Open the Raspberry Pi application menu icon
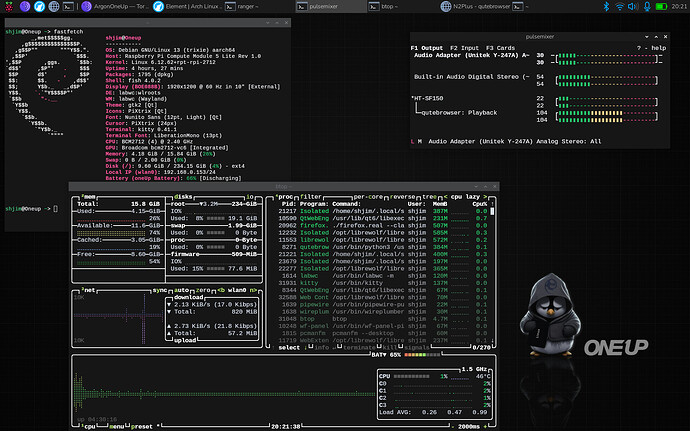This screenshot has width=690, height=431. pyautogui.click(x=8, y=7)
